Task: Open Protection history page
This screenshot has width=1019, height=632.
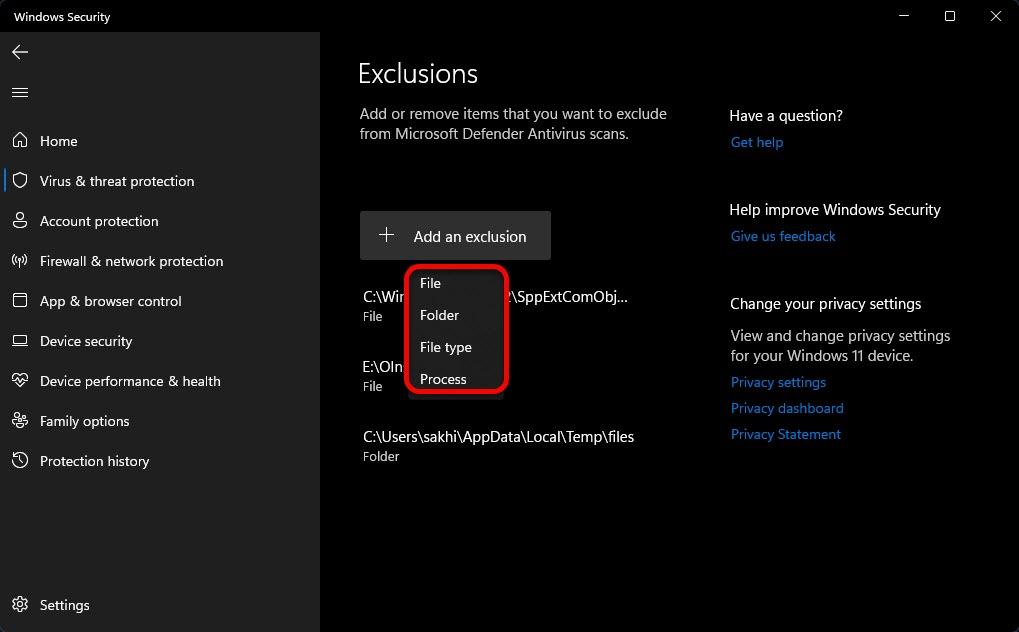Action: pyautogui.click(x=160, y=461)
